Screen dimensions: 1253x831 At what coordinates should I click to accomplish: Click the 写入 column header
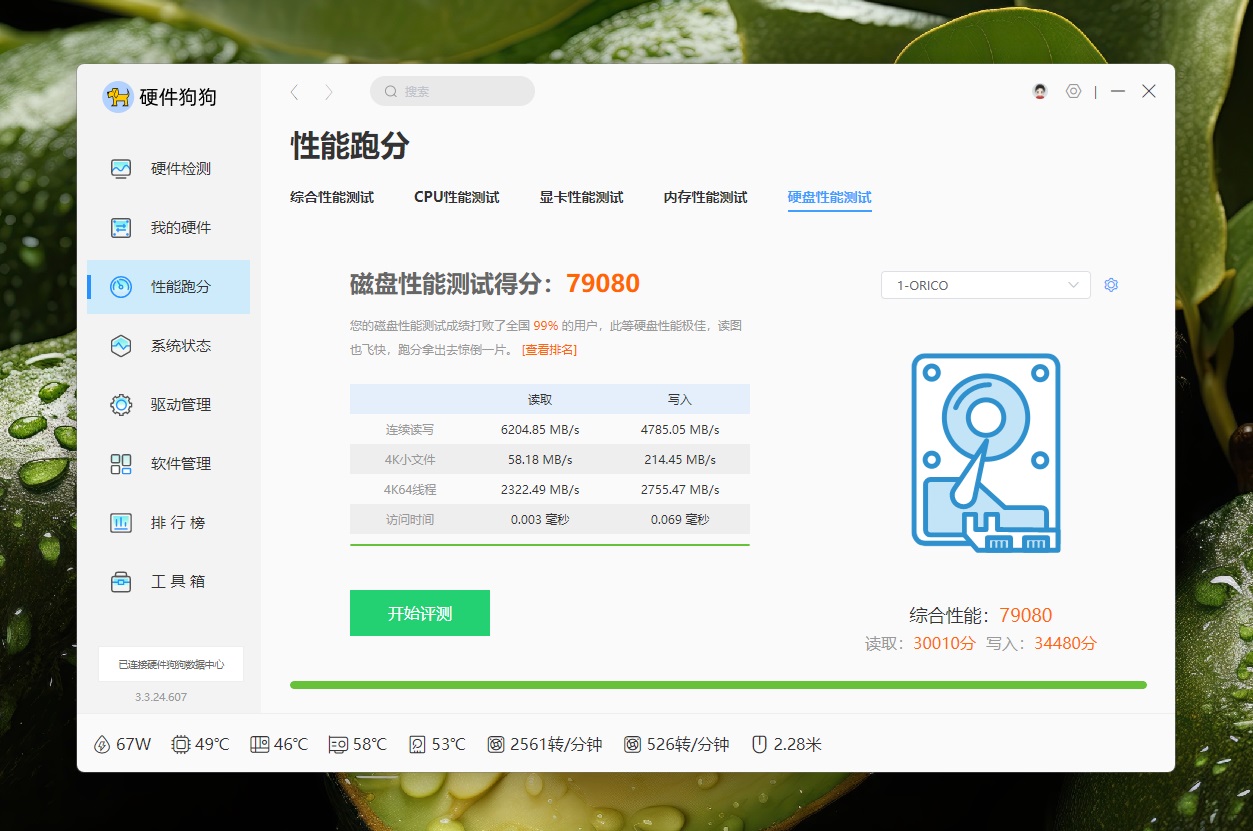point(680,399)
